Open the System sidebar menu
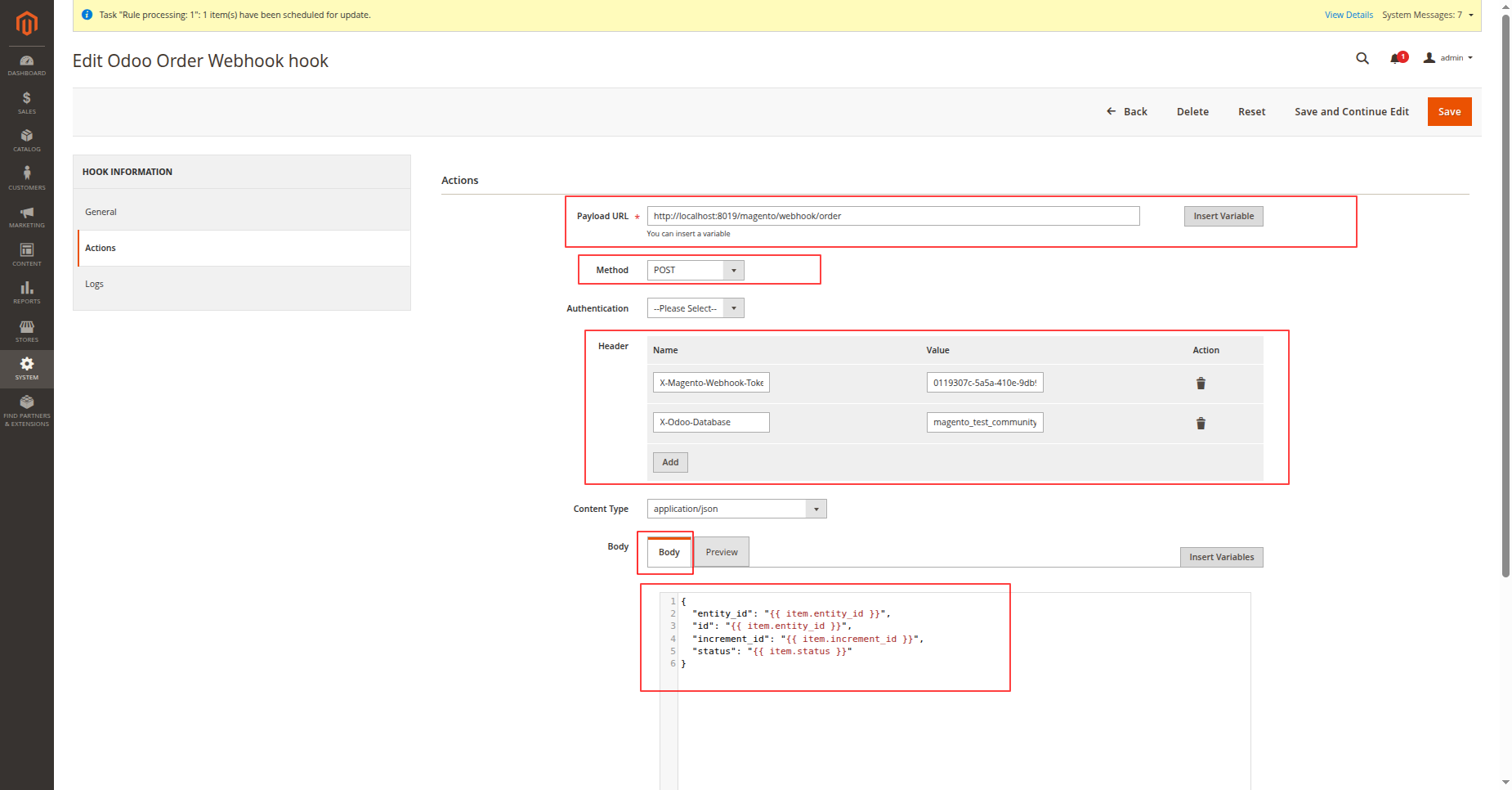 [27, 369]
